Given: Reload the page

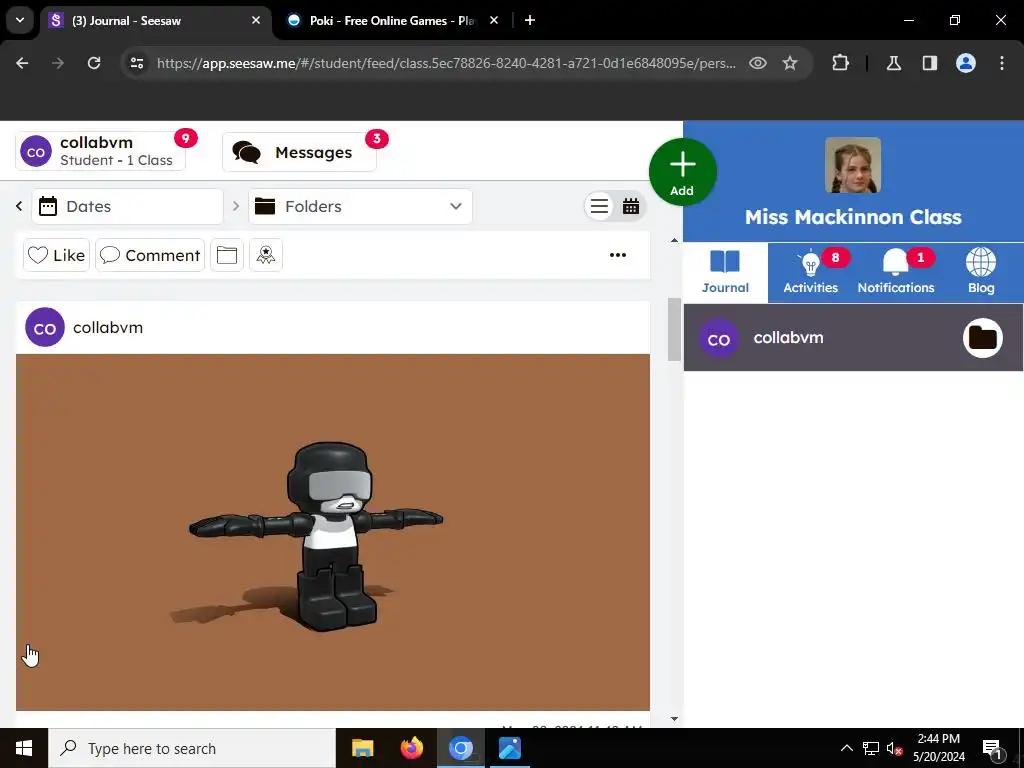Looking at the screenshot, I should (94, 63).
